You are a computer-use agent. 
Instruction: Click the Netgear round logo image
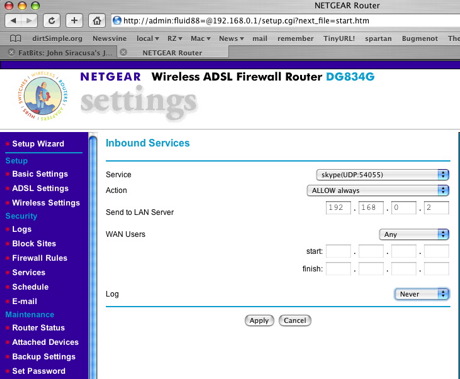(x=42, y=96)
